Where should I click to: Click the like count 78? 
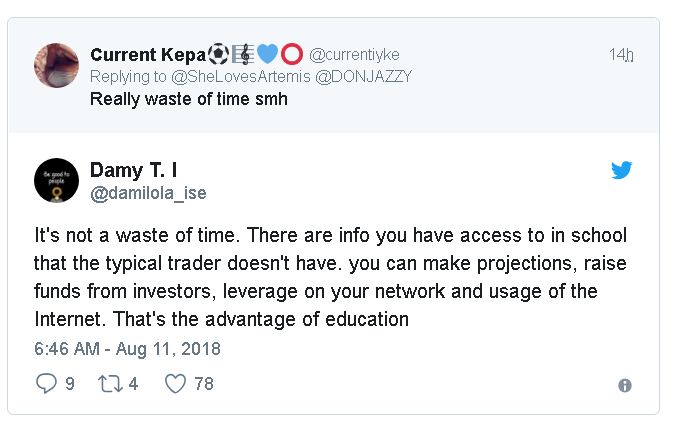pyautogui.click(x=204, y=384)
